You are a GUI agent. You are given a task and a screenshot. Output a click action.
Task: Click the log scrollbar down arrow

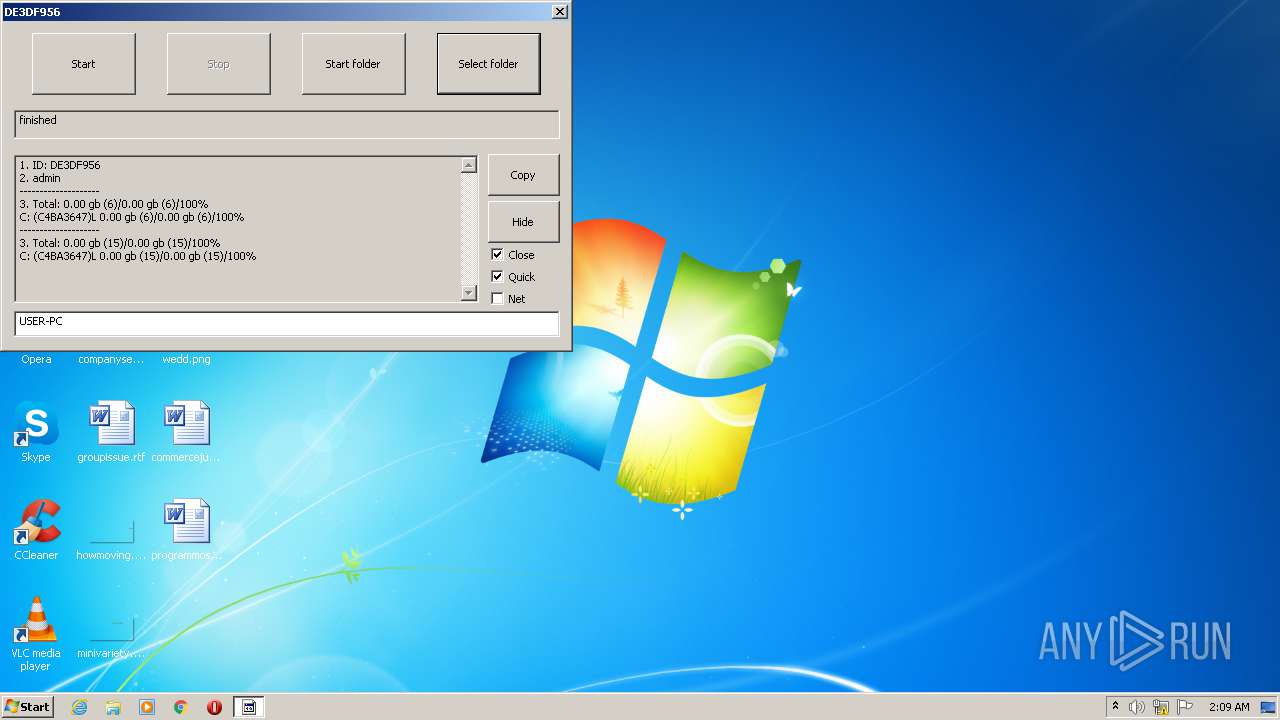point(469,292)
